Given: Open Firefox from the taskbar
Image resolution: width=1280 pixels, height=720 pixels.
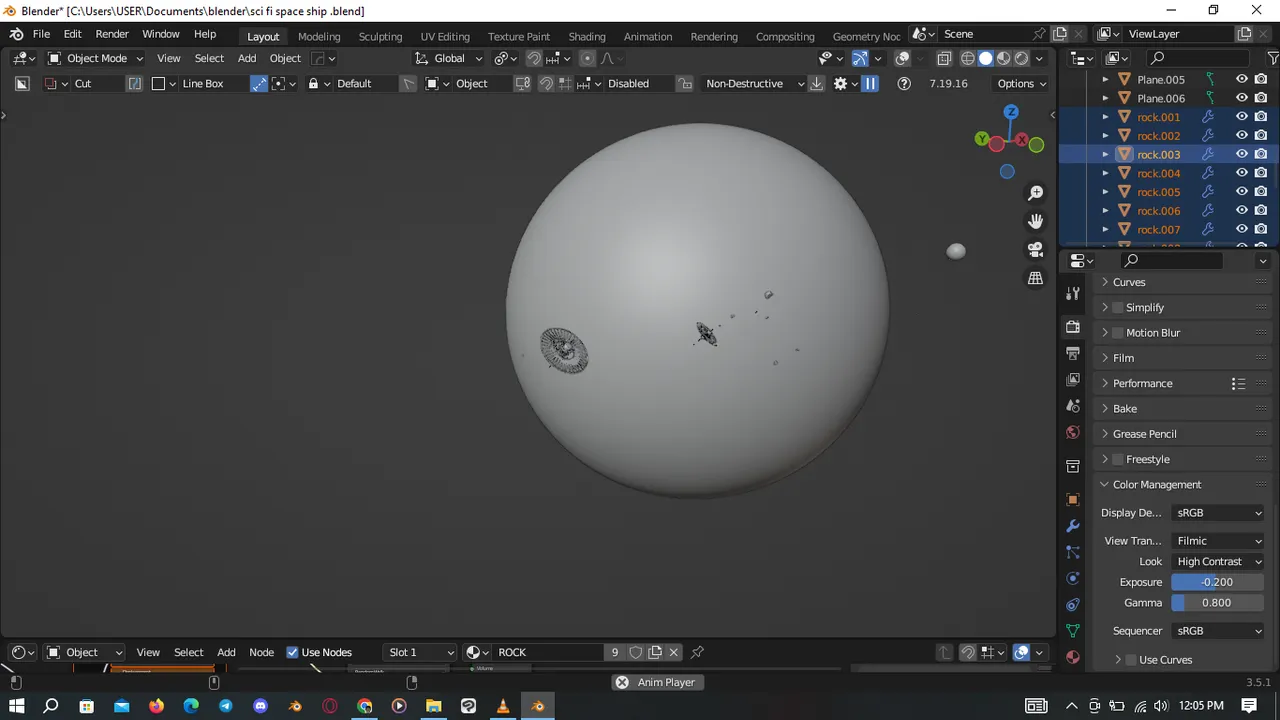Looking at the screenshot, I should pyautogui.click(x=156, y=706).
